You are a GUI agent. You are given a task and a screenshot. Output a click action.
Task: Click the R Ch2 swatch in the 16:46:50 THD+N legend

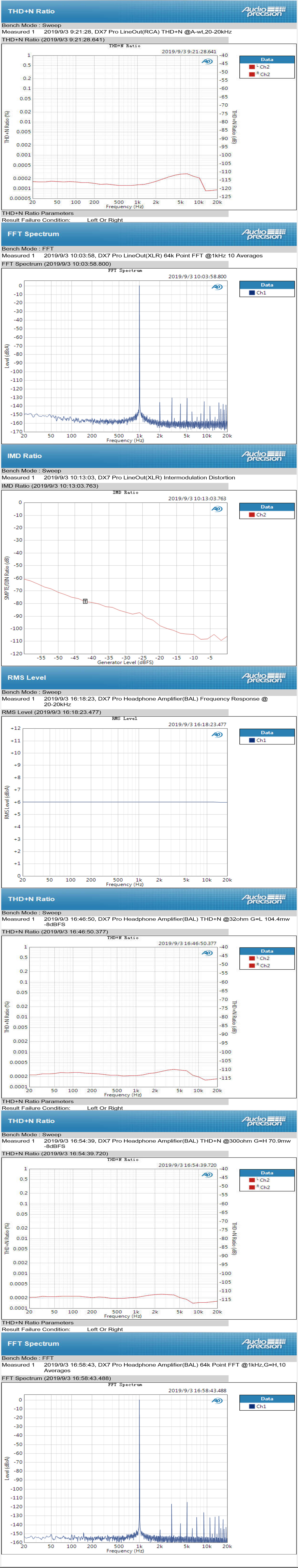point(252,966)
